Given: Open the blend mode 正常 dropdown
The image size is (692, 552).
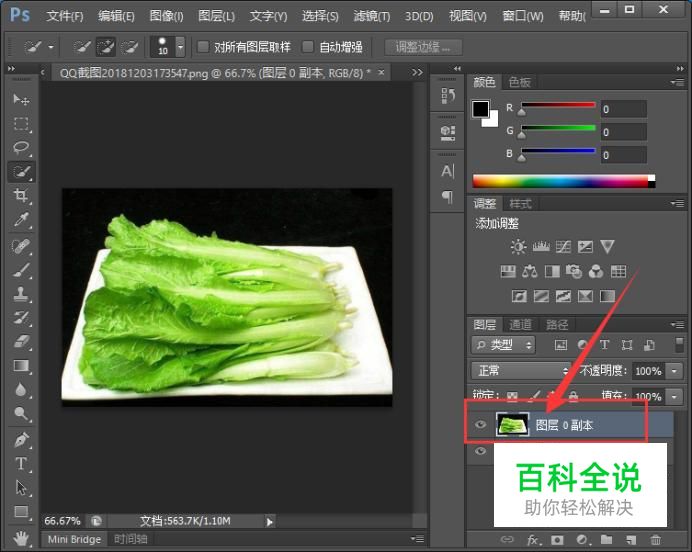Looking at the screenshot, I should [521, 370].
